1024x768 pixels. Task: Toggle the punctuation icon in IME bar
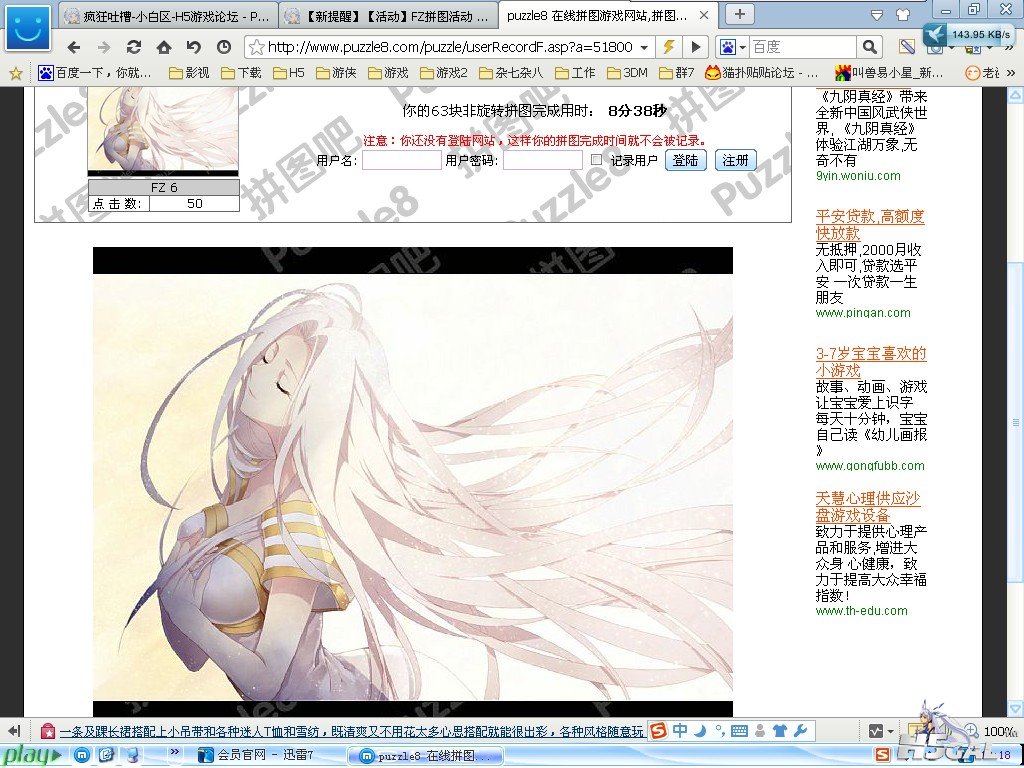719,731
